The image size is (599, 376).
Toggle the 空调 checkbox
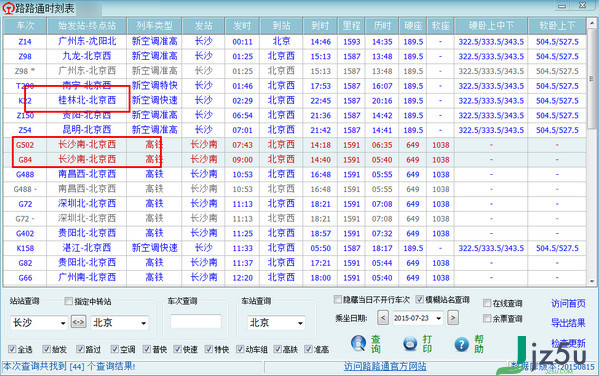point(115,349)
